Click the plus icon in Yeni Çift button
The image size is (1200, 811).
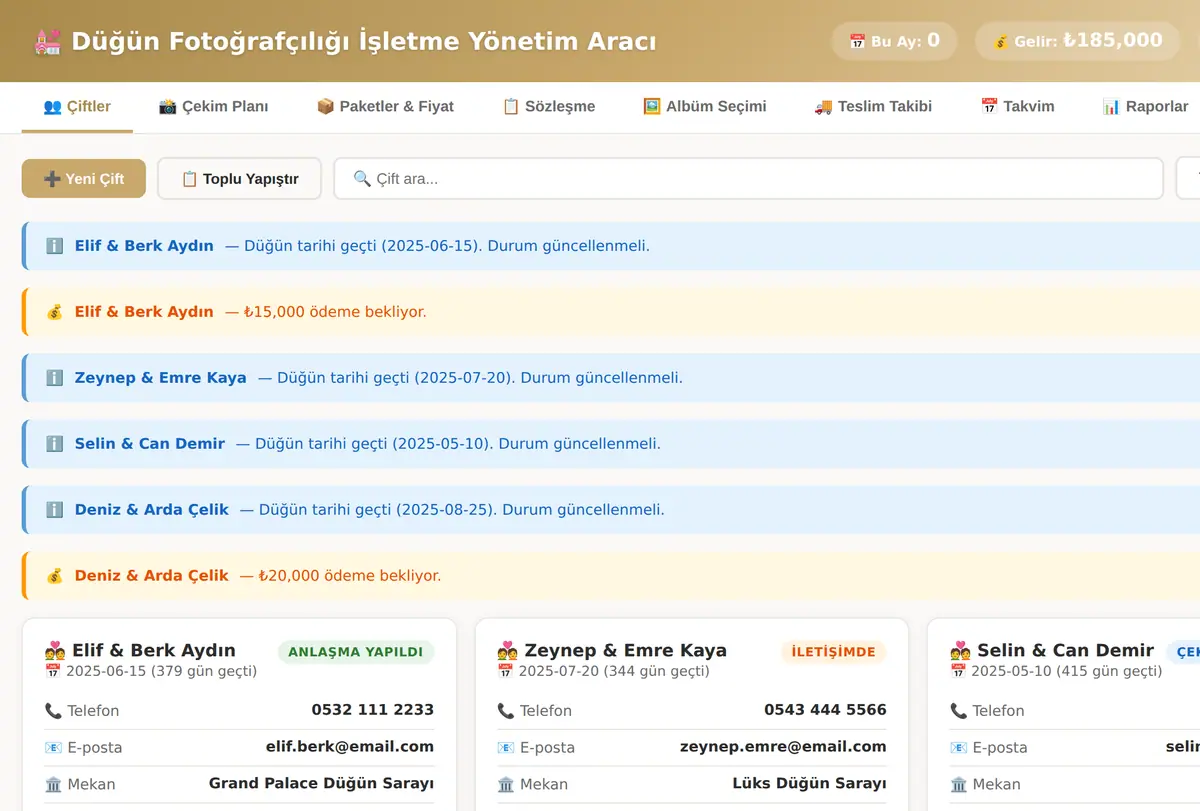(53, 179)
